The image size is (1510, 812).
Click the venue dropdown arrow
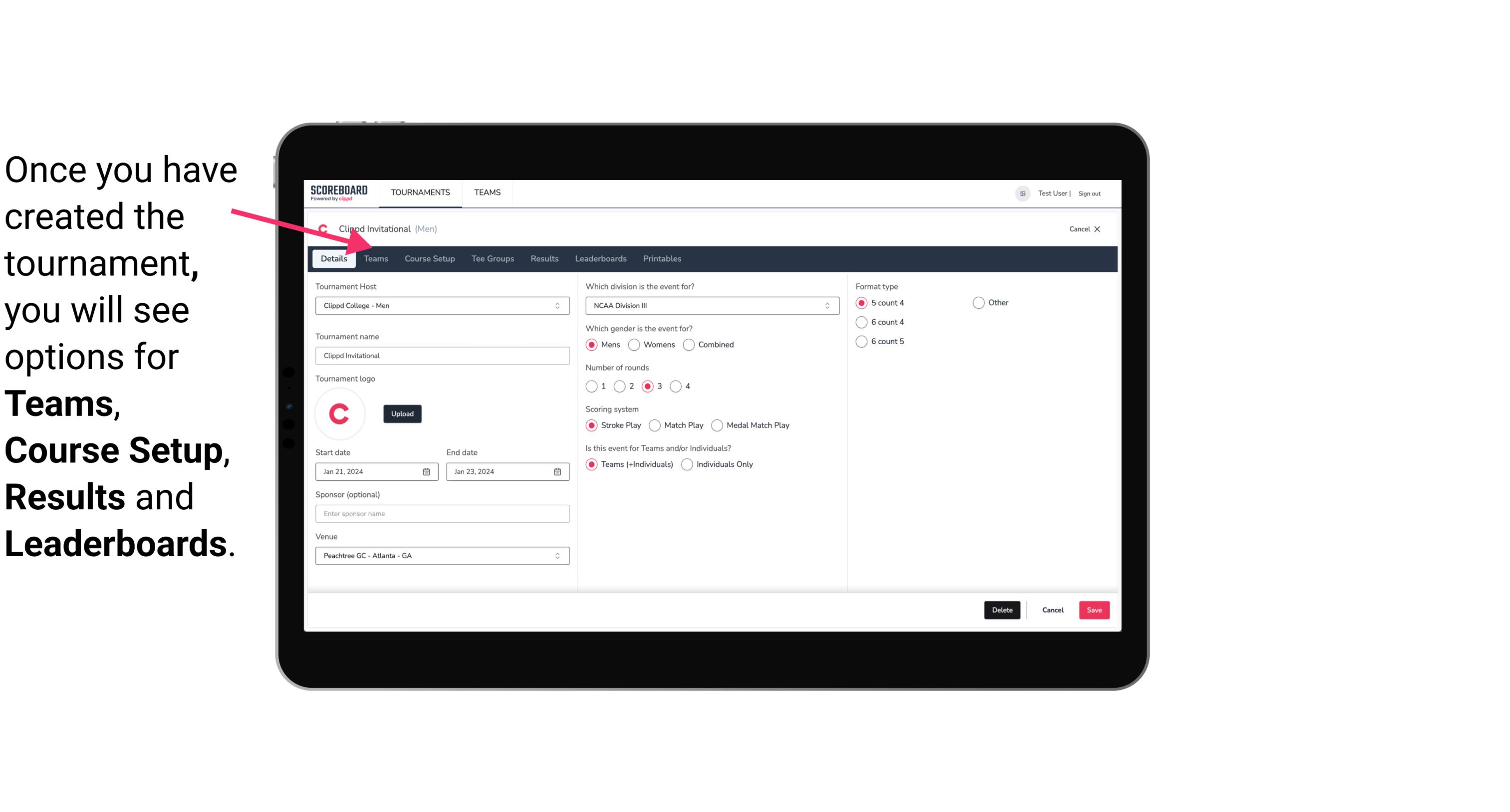559,555
